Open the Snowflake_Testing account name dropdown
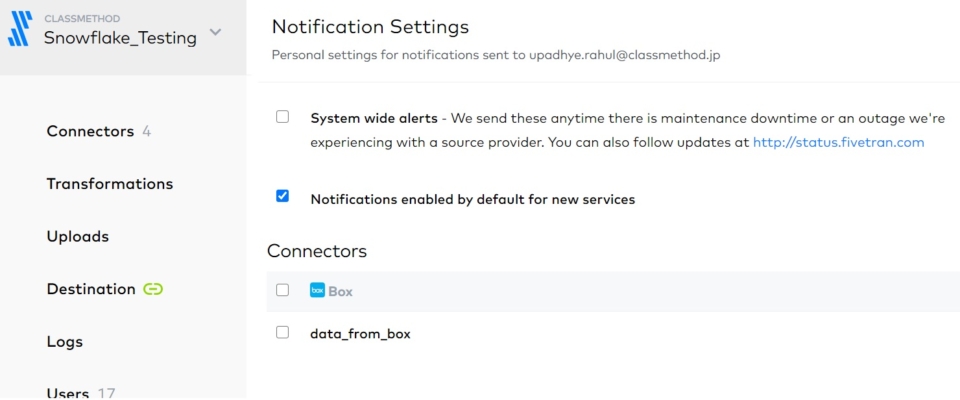Viewport: 960px width, 400px height. [120, 37]
